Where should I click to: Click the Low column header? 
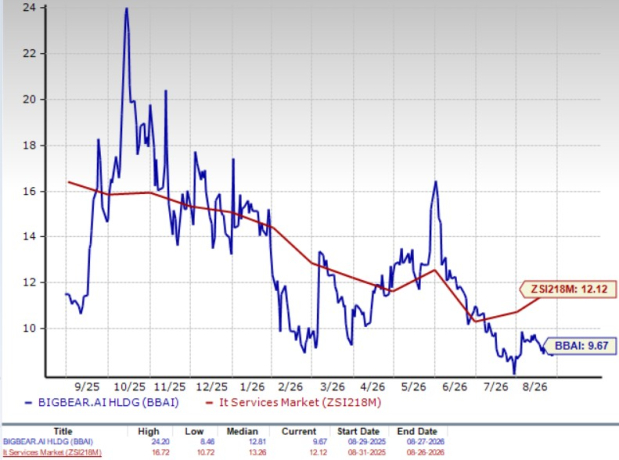[x=194, y=431]
